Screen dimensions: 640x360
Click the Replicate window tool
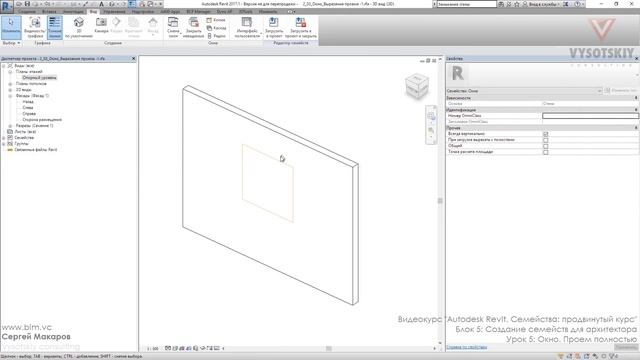(x=216, y=20)
